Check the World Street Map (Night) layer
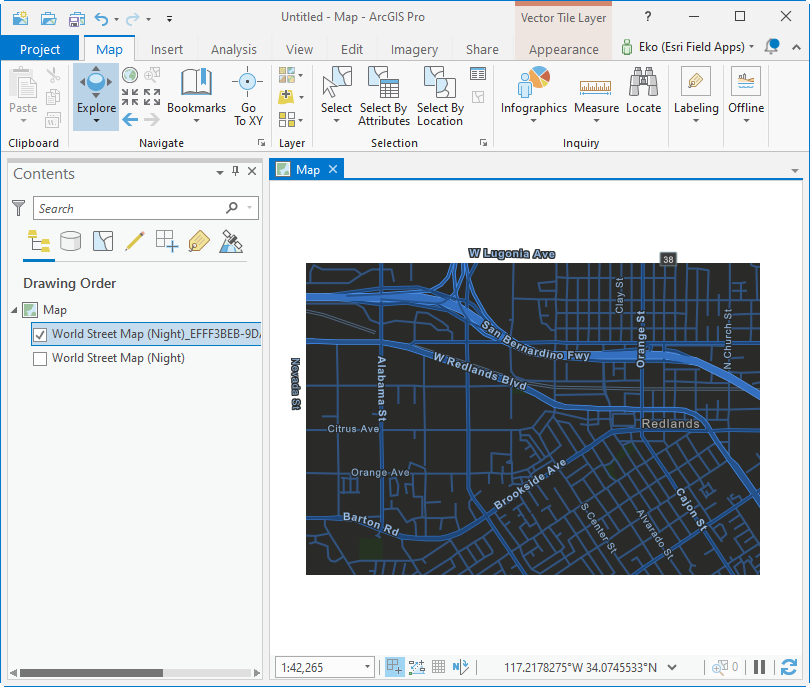 (40, 359)
